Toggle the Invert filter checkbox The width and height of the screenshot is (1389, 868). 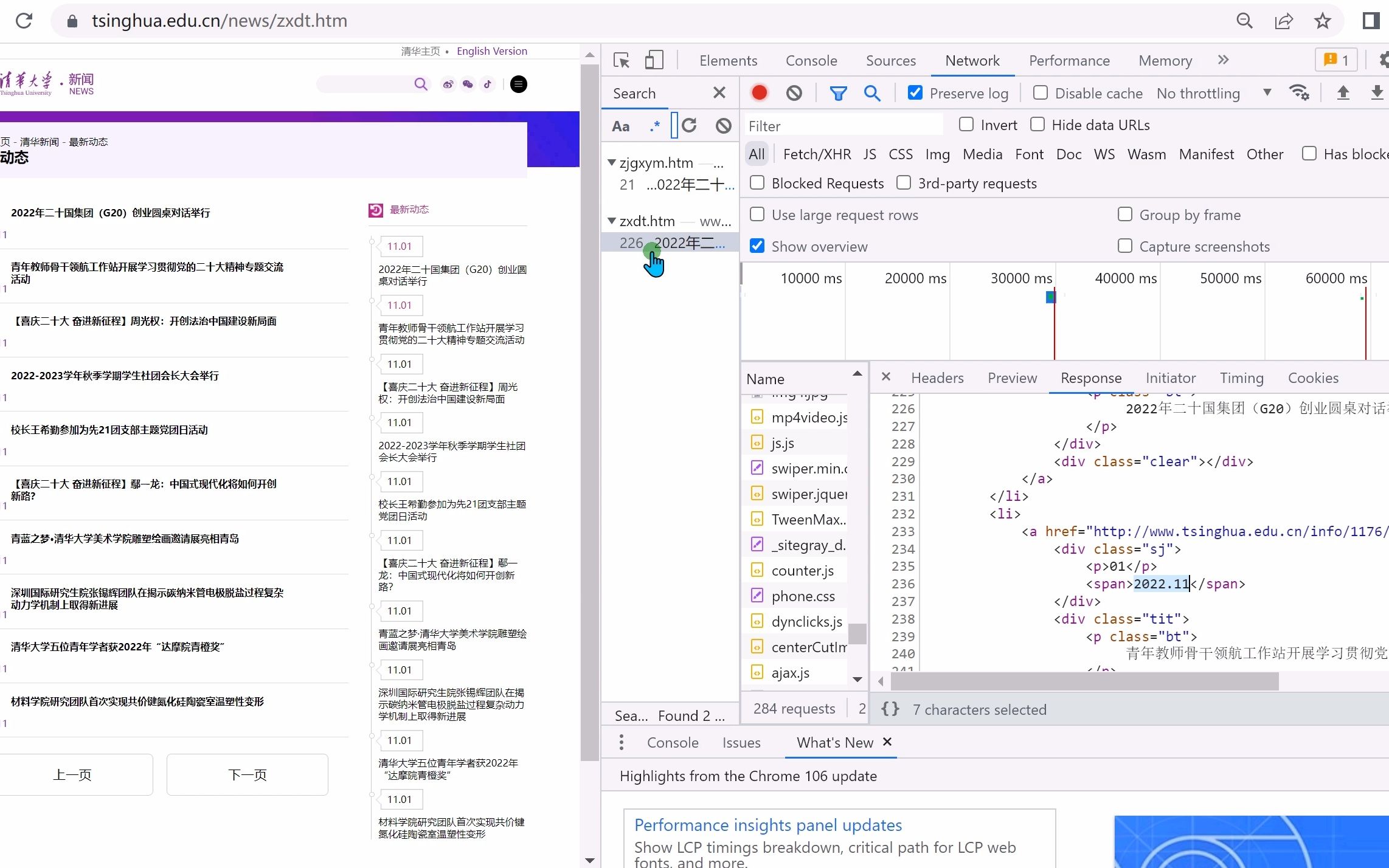[x=966, y=124]
